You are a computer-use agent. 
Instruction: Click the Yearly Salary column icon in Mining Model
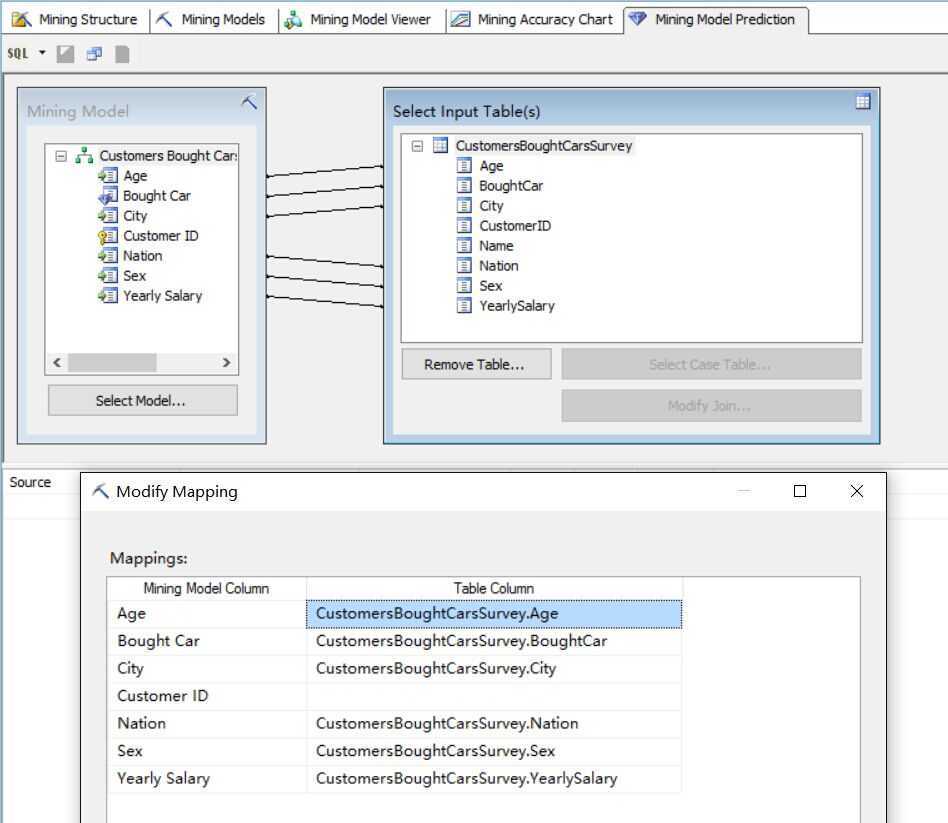(x=108, y=296)
